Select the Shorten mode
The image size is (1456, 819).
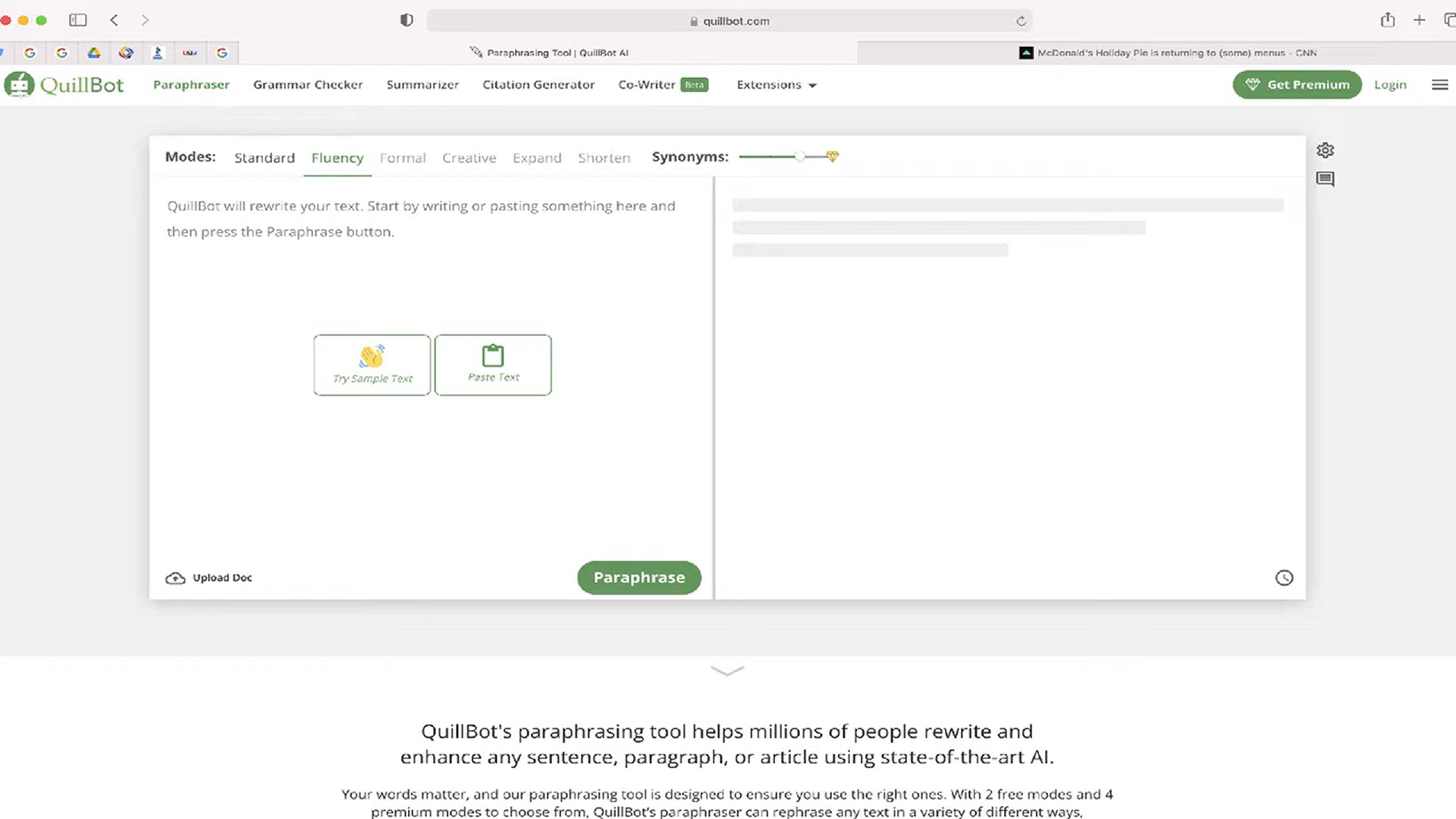[604, 158]
